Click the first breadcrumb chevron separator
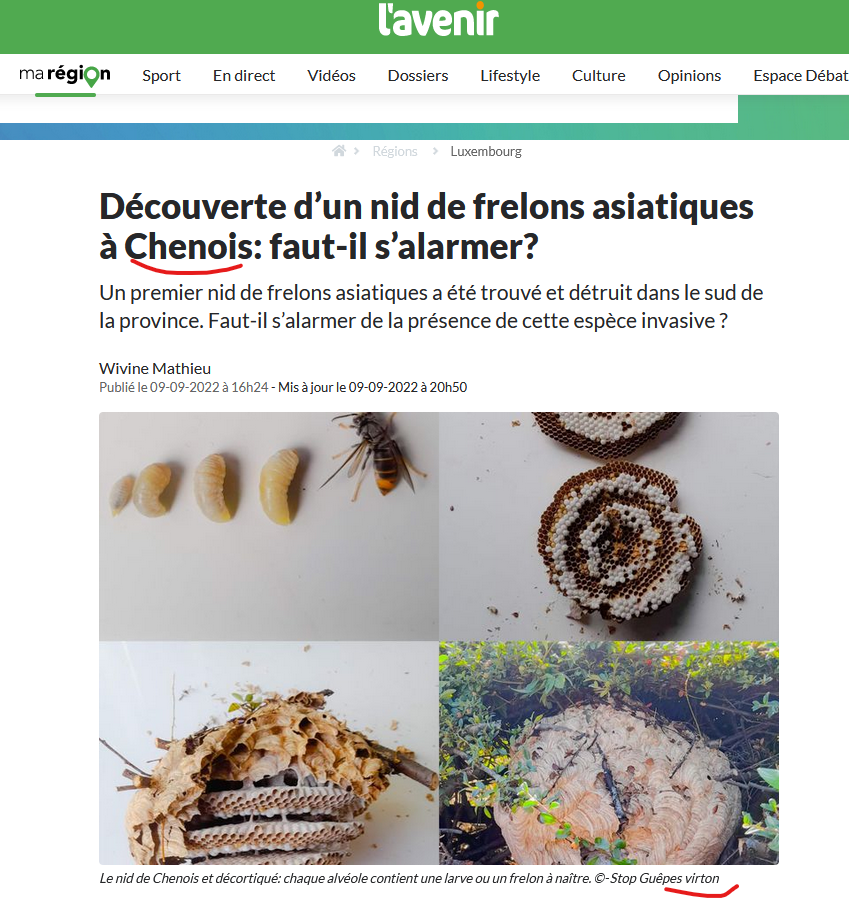Screen dimensions: 849x900 [356, 151]
